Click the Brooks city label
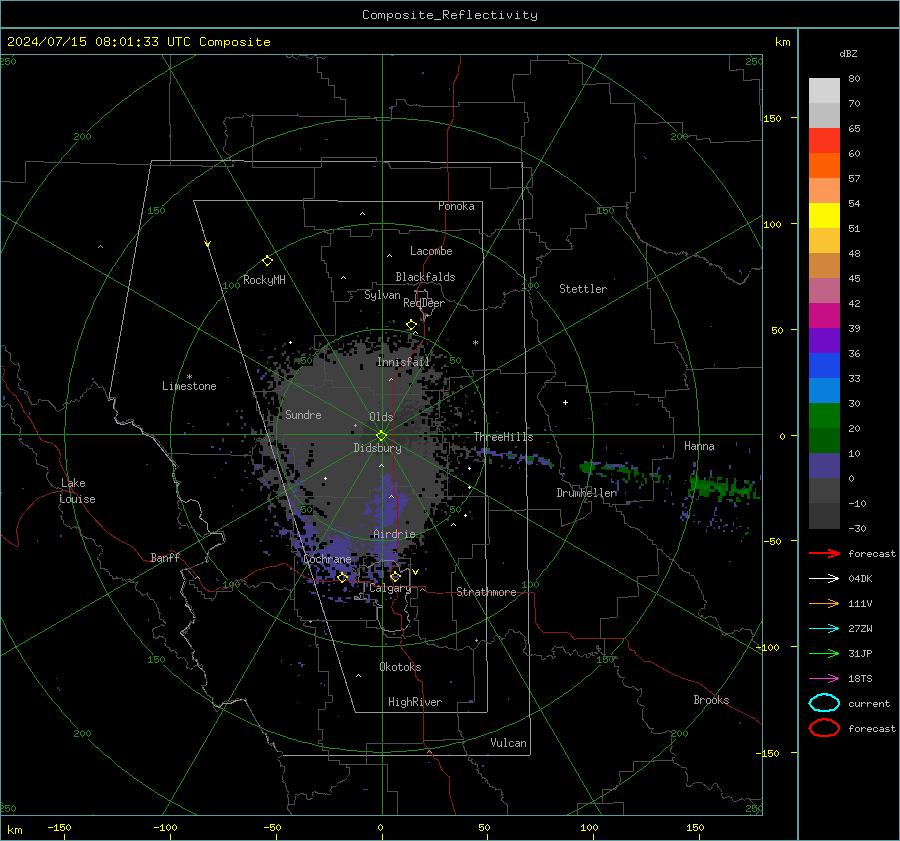Screen dimensions: 900x841 [x=711, y=700]
